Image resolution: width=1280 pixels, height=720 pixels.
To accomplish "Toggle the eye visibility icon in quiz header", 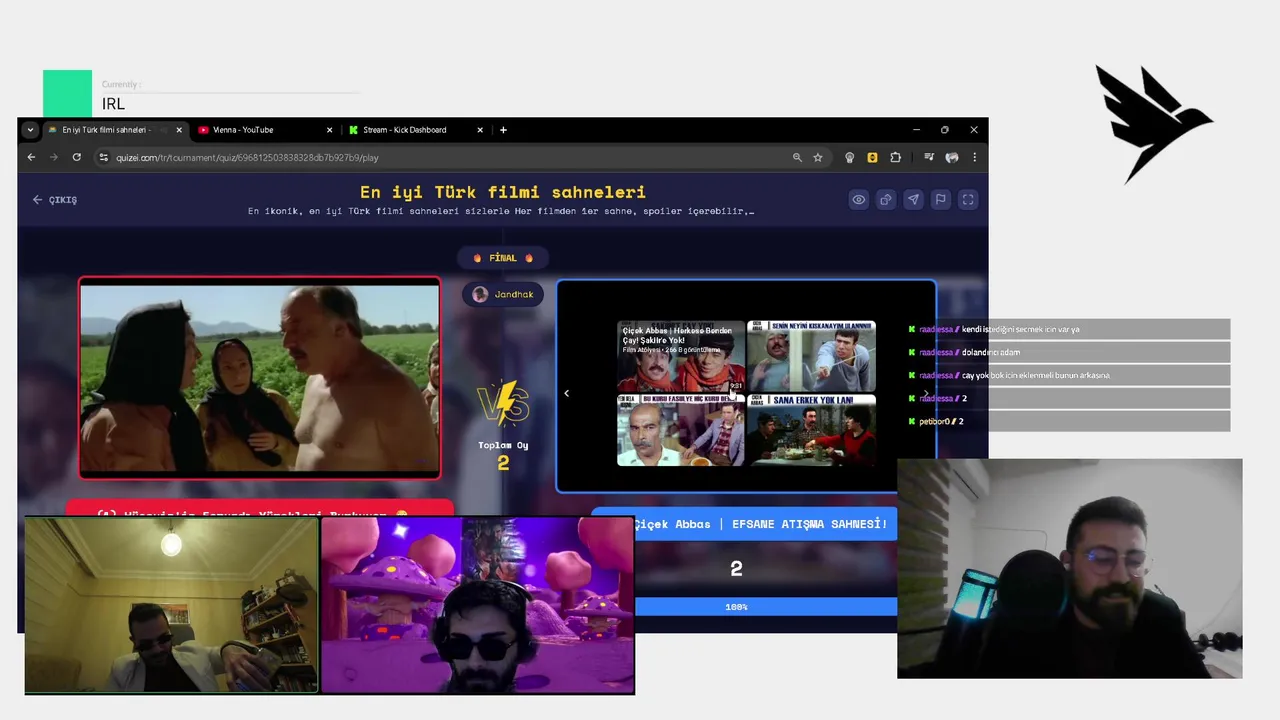I will point(858,200).
